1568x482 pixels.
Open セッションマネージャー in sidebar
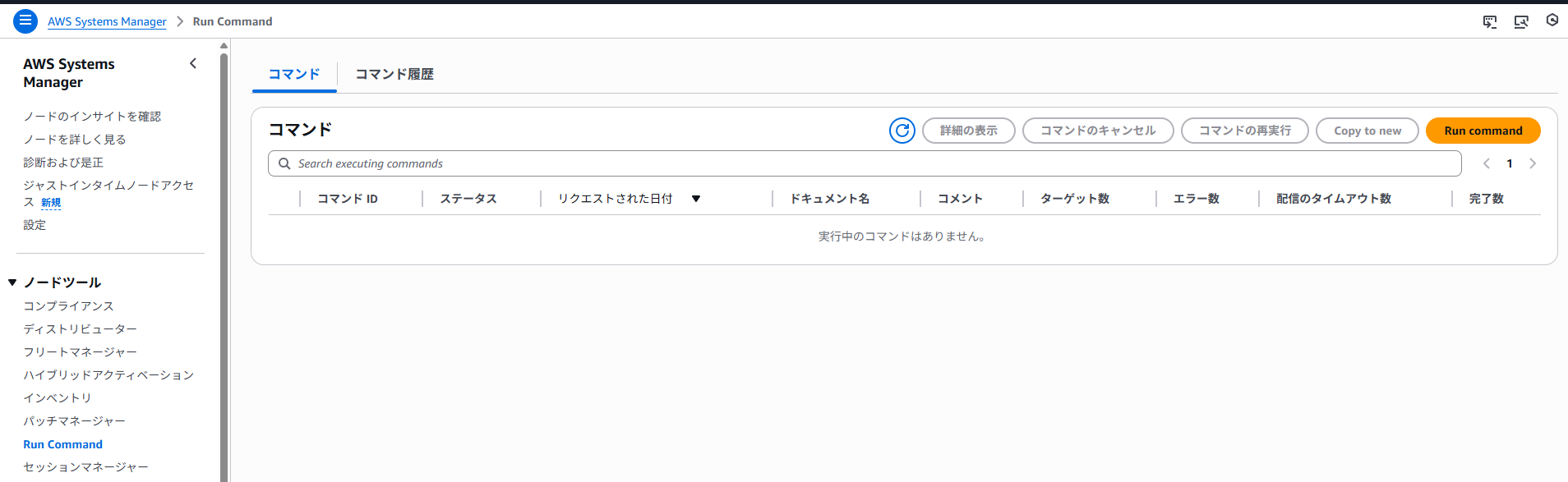coord(85,467)
